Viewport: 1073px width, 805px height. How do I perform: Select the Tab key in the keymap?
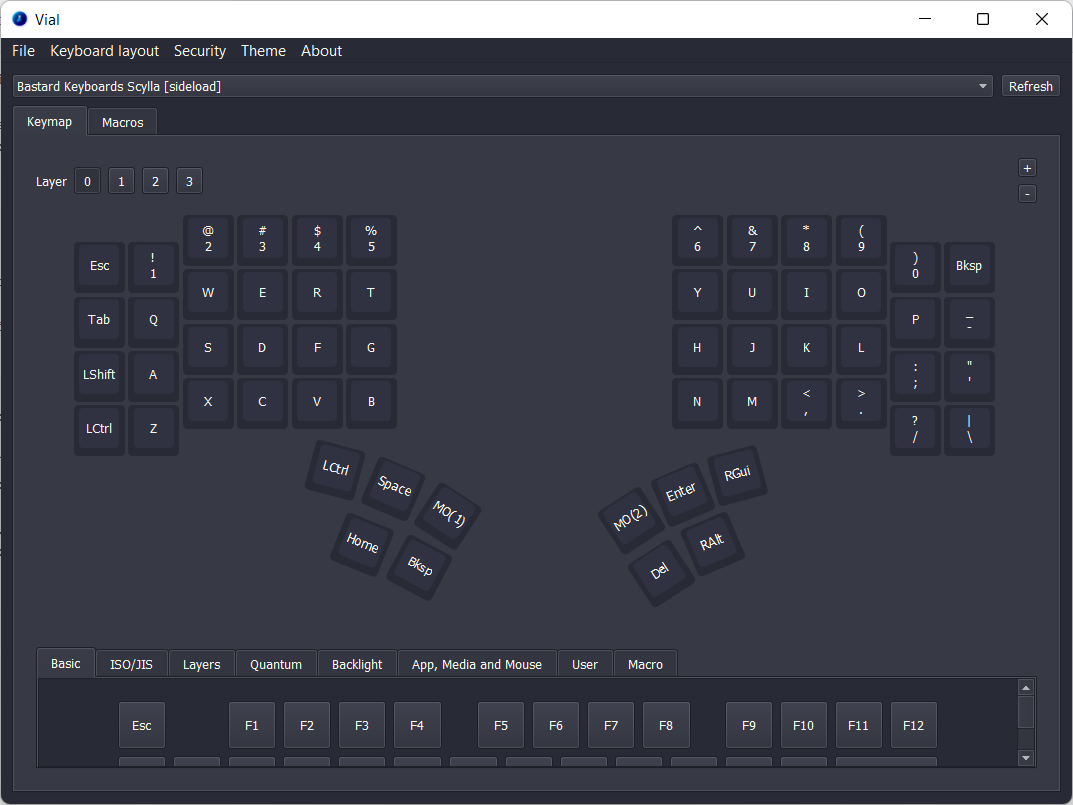point(99,320)
